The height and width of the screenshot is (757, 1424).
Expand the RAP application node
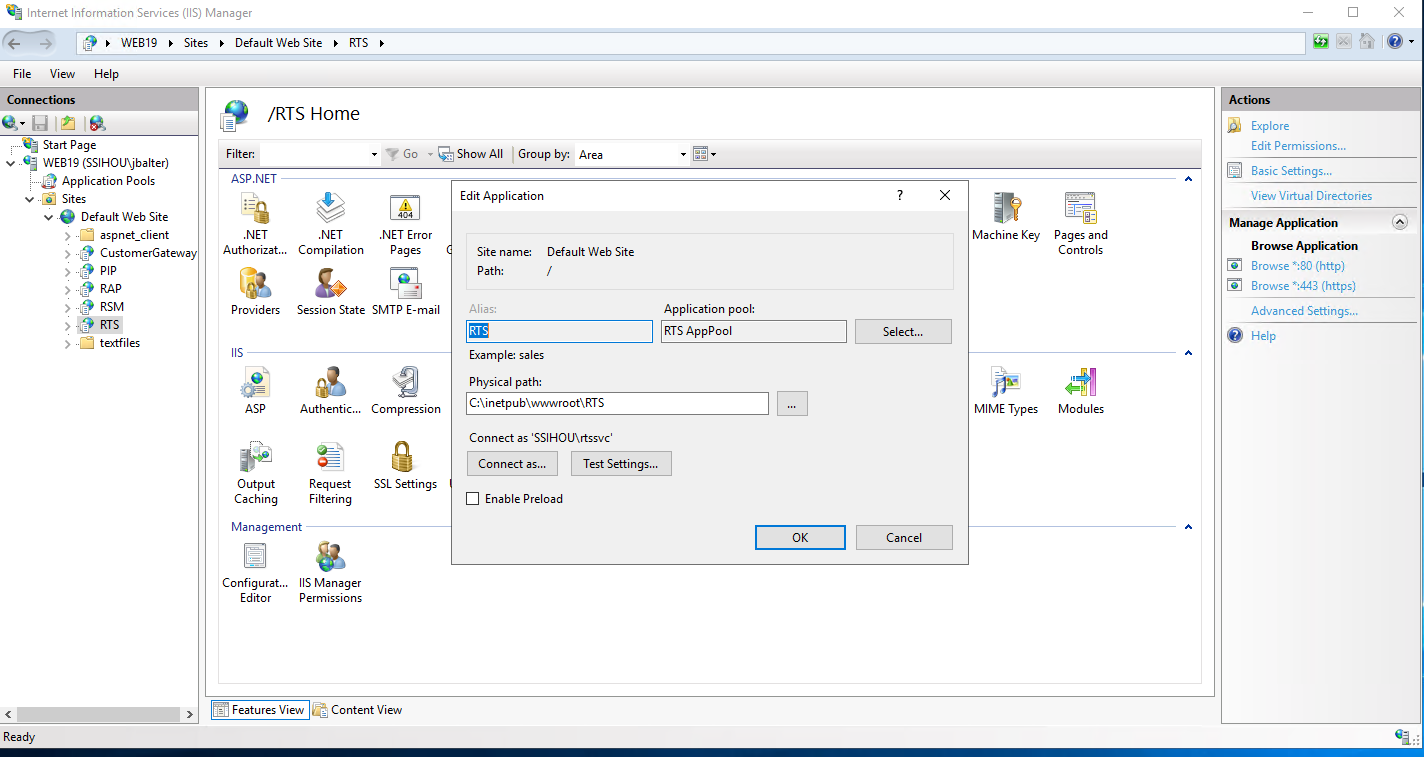point(68,289)
